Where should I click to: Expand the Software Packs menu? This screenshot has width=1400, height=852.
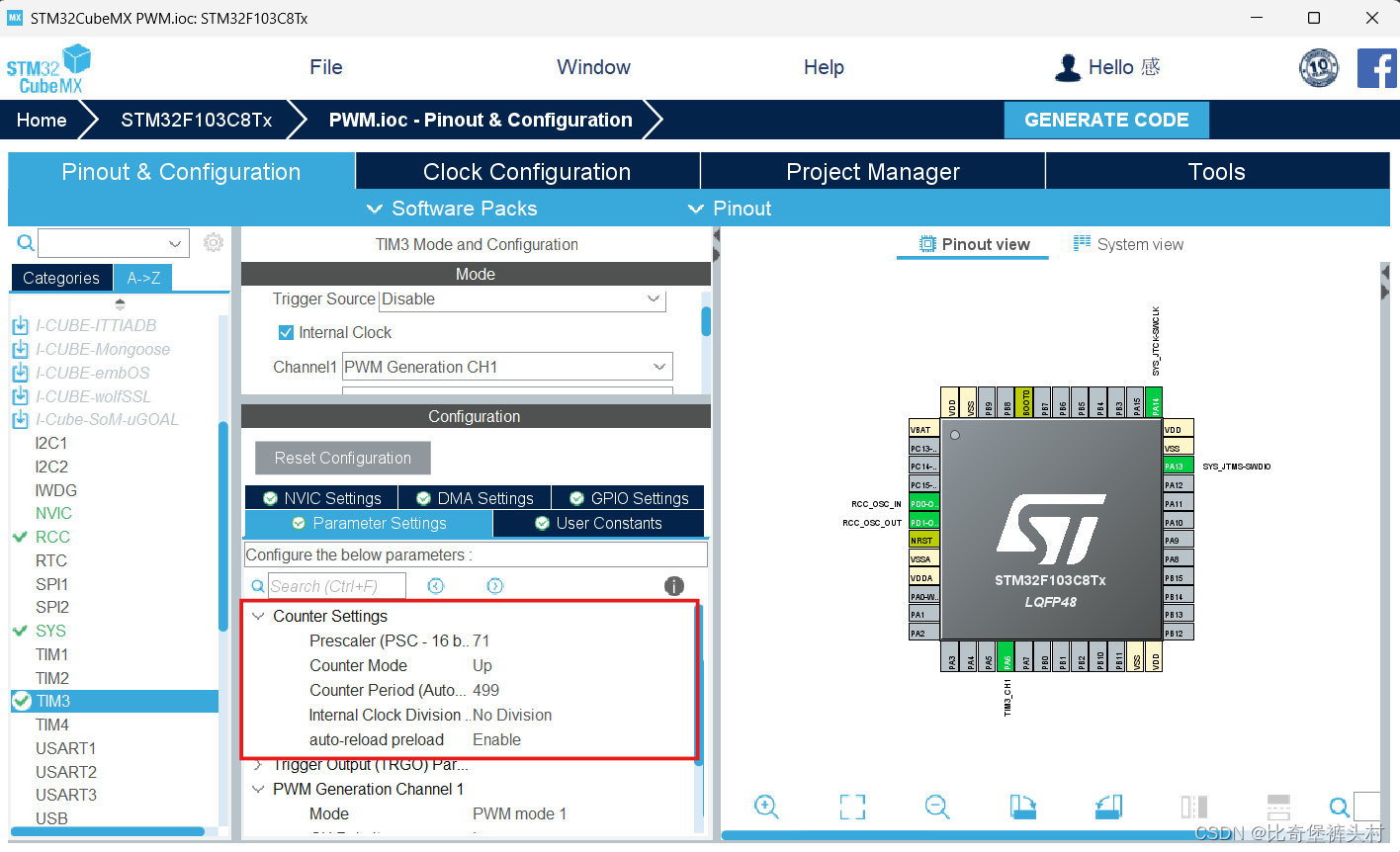[x=453, y=209]
